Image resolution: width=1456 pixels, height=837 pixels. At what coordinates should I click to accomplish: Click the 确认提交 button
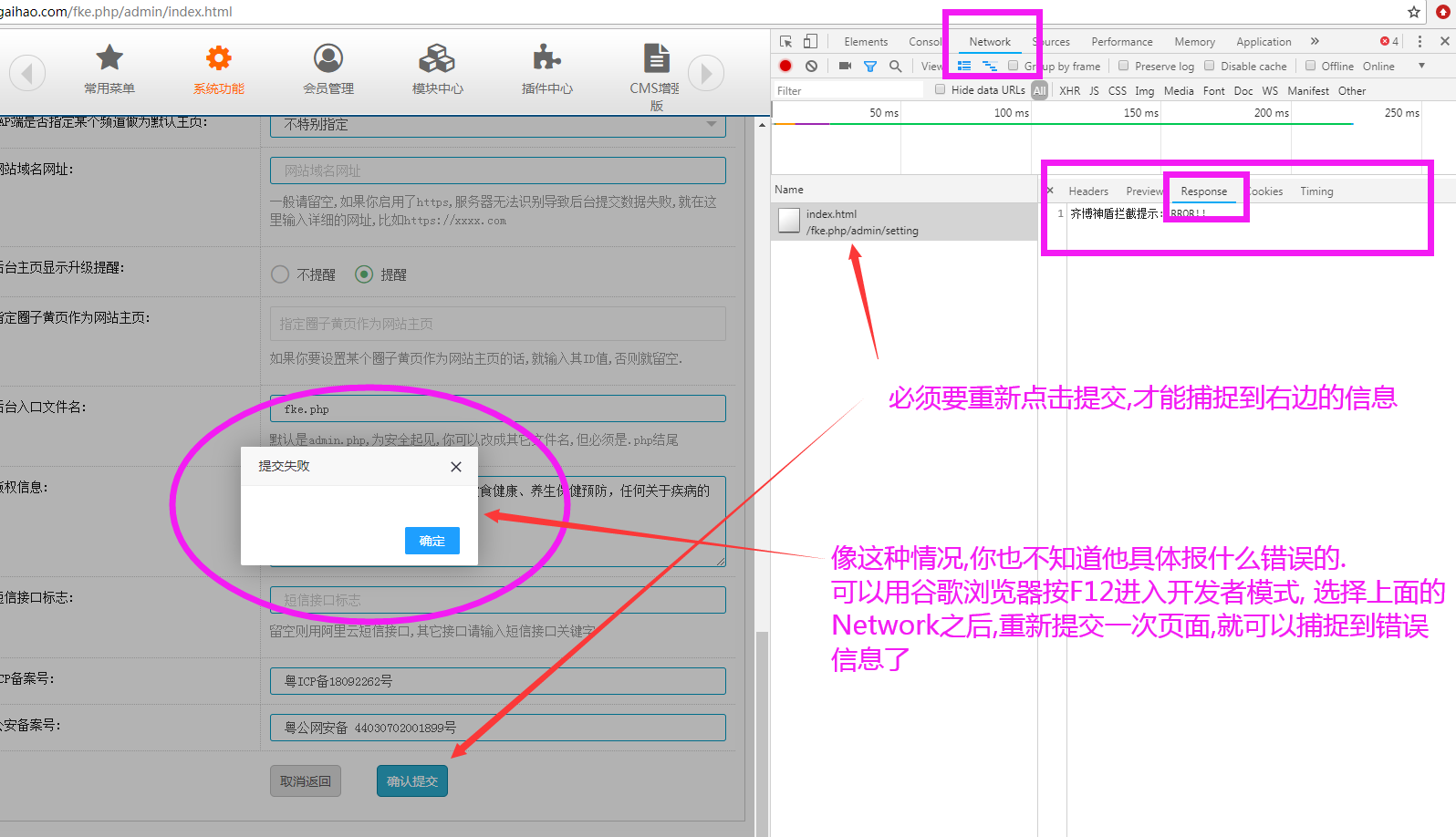pos(412,781)
